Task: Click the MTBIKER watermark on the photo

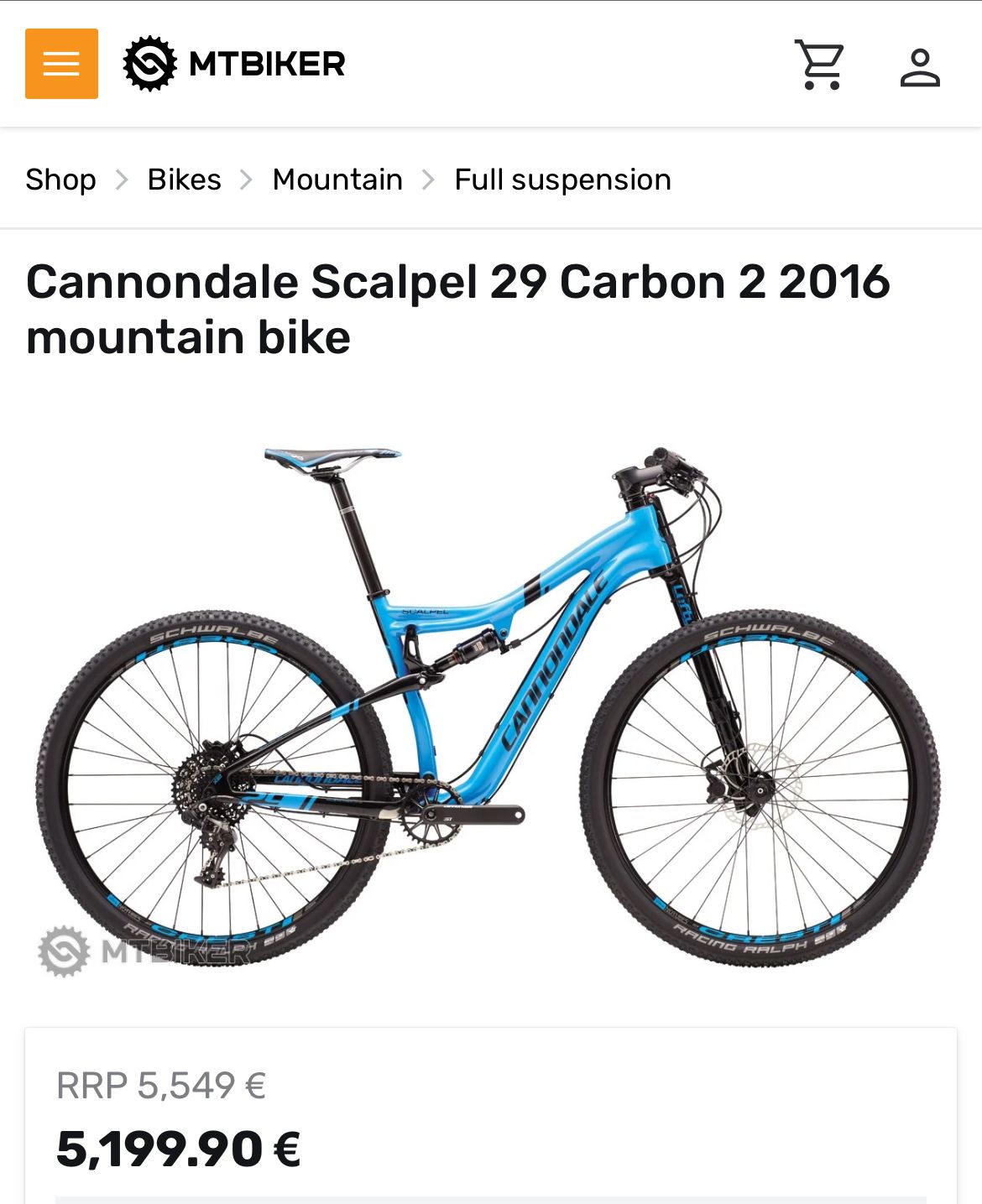Action: 144,951
